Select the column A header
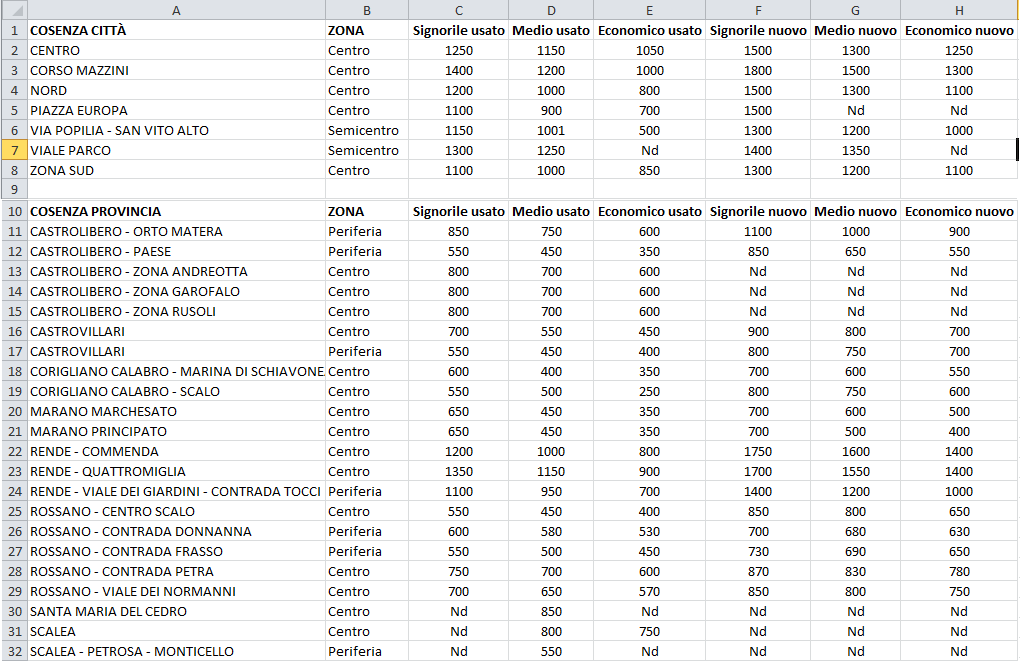Image resolution: width=1021 pixels, height=663 pixels. (176, 10)
